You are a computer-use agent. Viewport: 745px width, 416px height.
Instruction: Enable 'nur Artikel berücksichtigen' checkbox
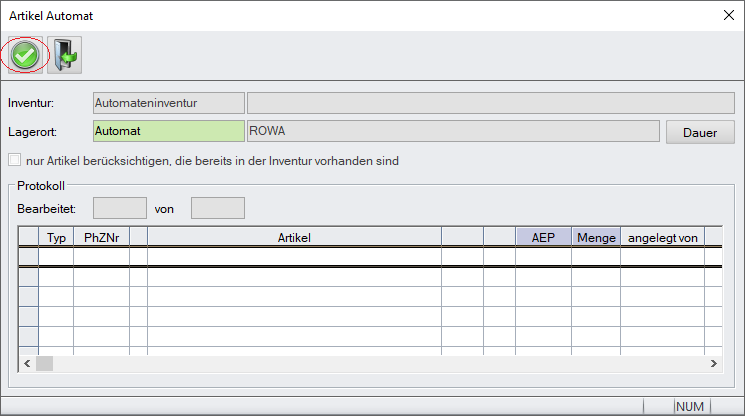14,160
